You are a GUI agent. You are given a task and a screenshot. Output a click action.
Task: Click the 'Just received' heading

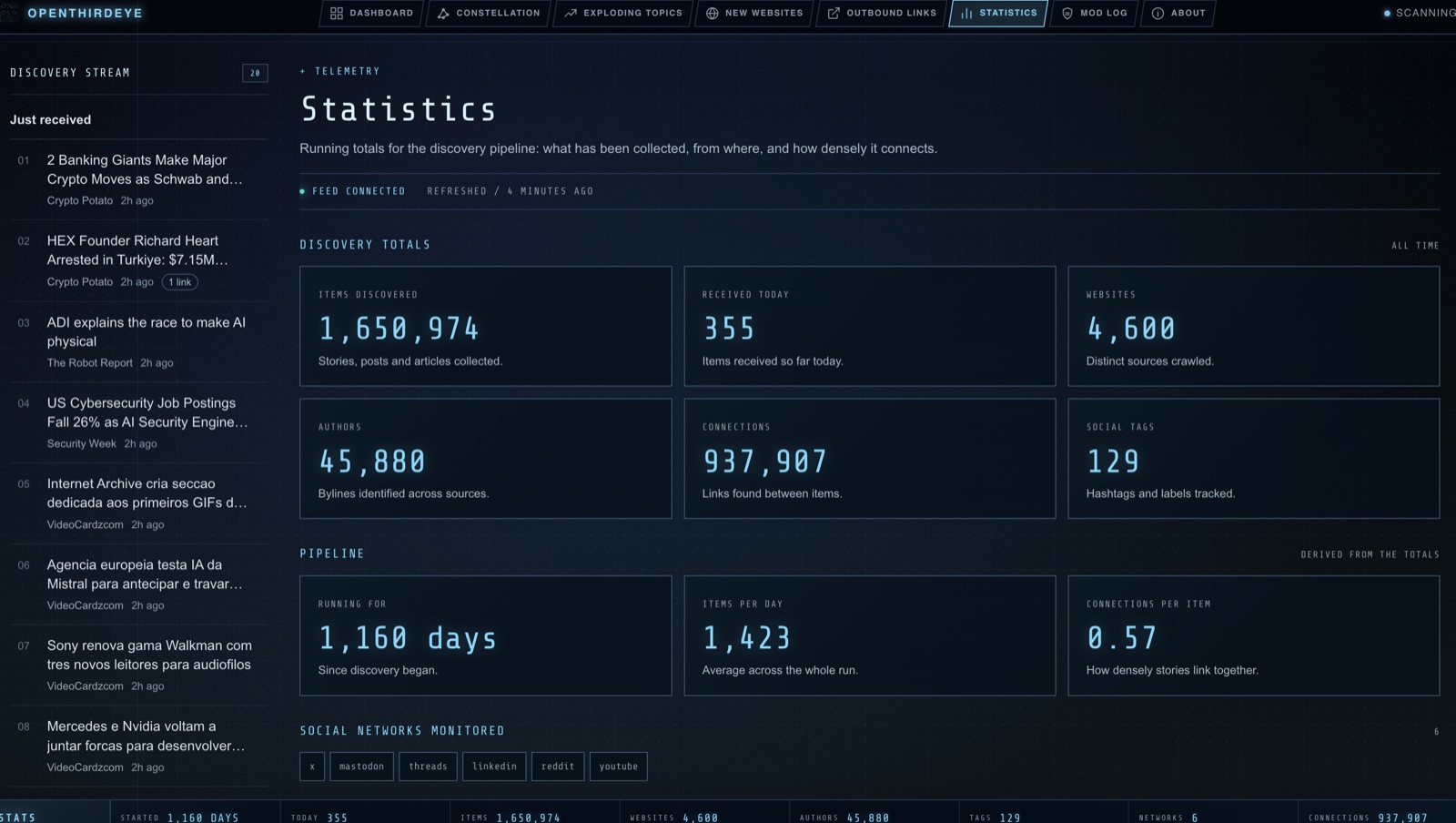tap(51, 120)
